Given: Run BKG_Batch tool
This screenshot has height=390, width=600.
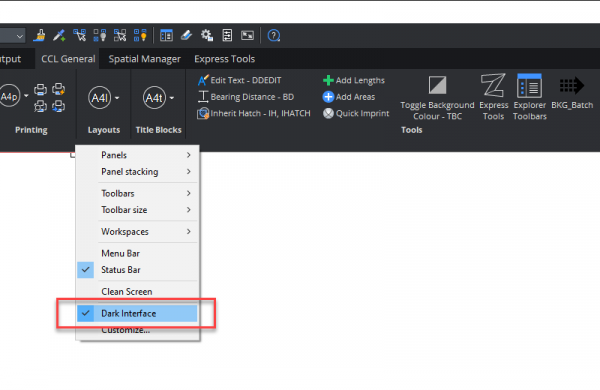Looking at the screenshot, I should click(x=572, y=93).
